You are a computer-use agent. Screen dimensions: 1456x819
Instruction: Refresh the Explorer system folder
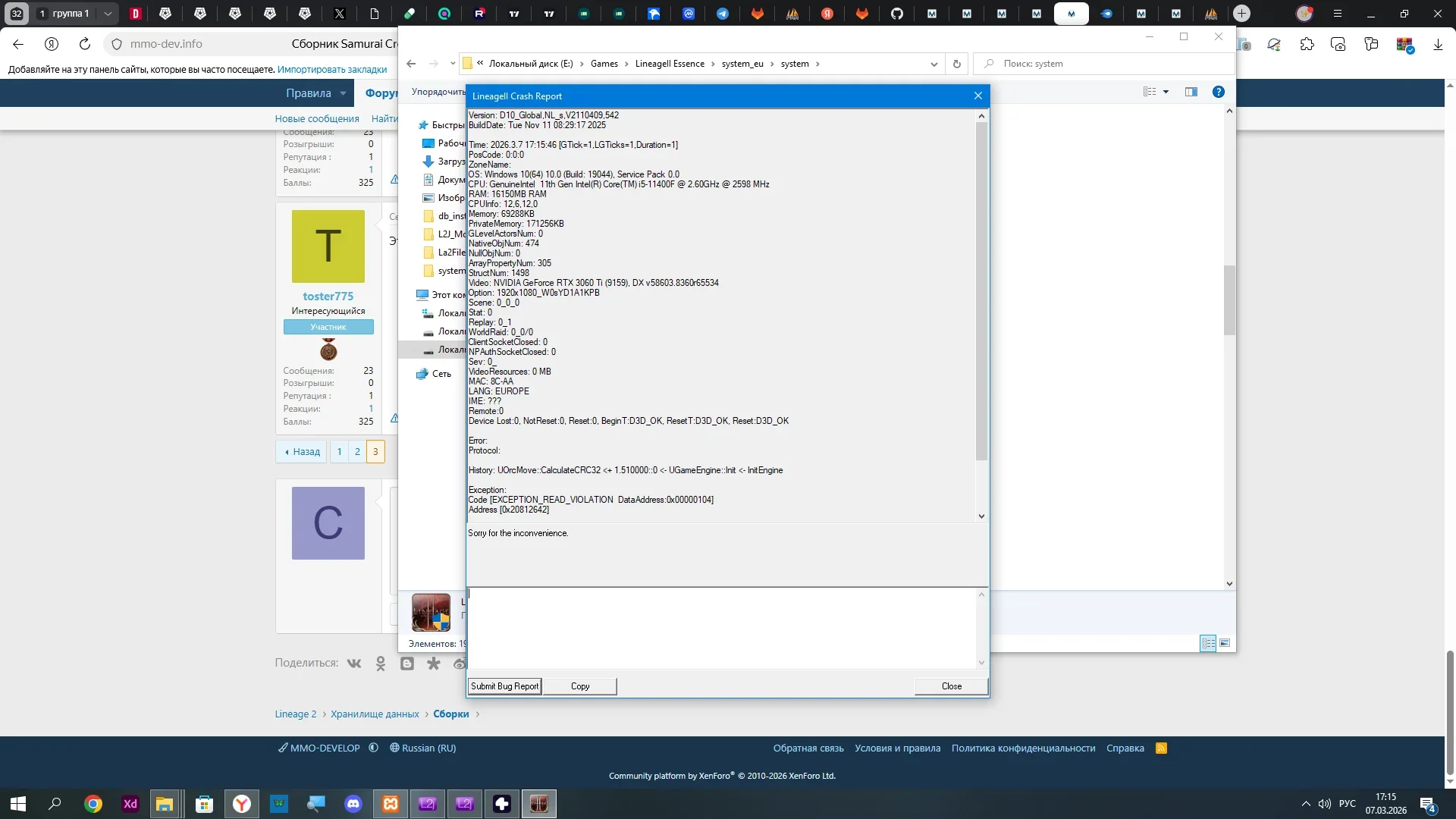pos(957,64)
